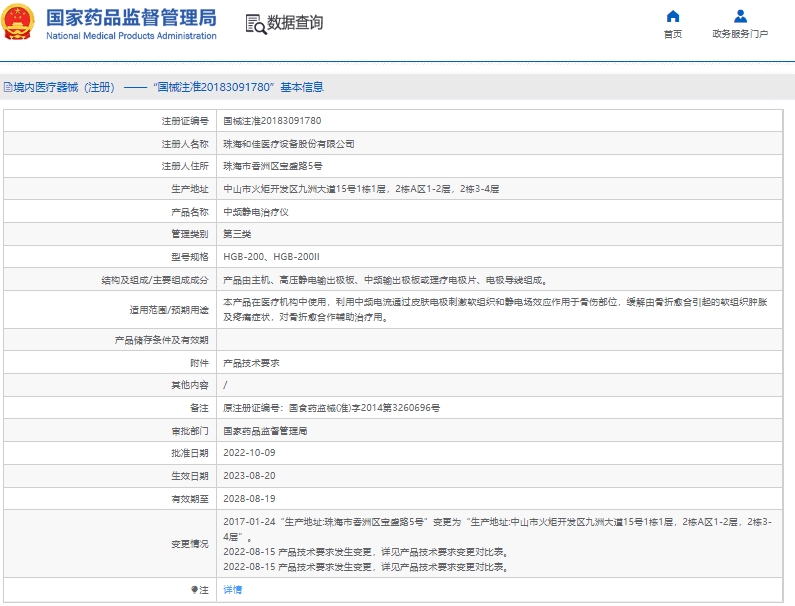Click the 备注 row label
This screenshot has height=606, width=795.
(200, 408)
